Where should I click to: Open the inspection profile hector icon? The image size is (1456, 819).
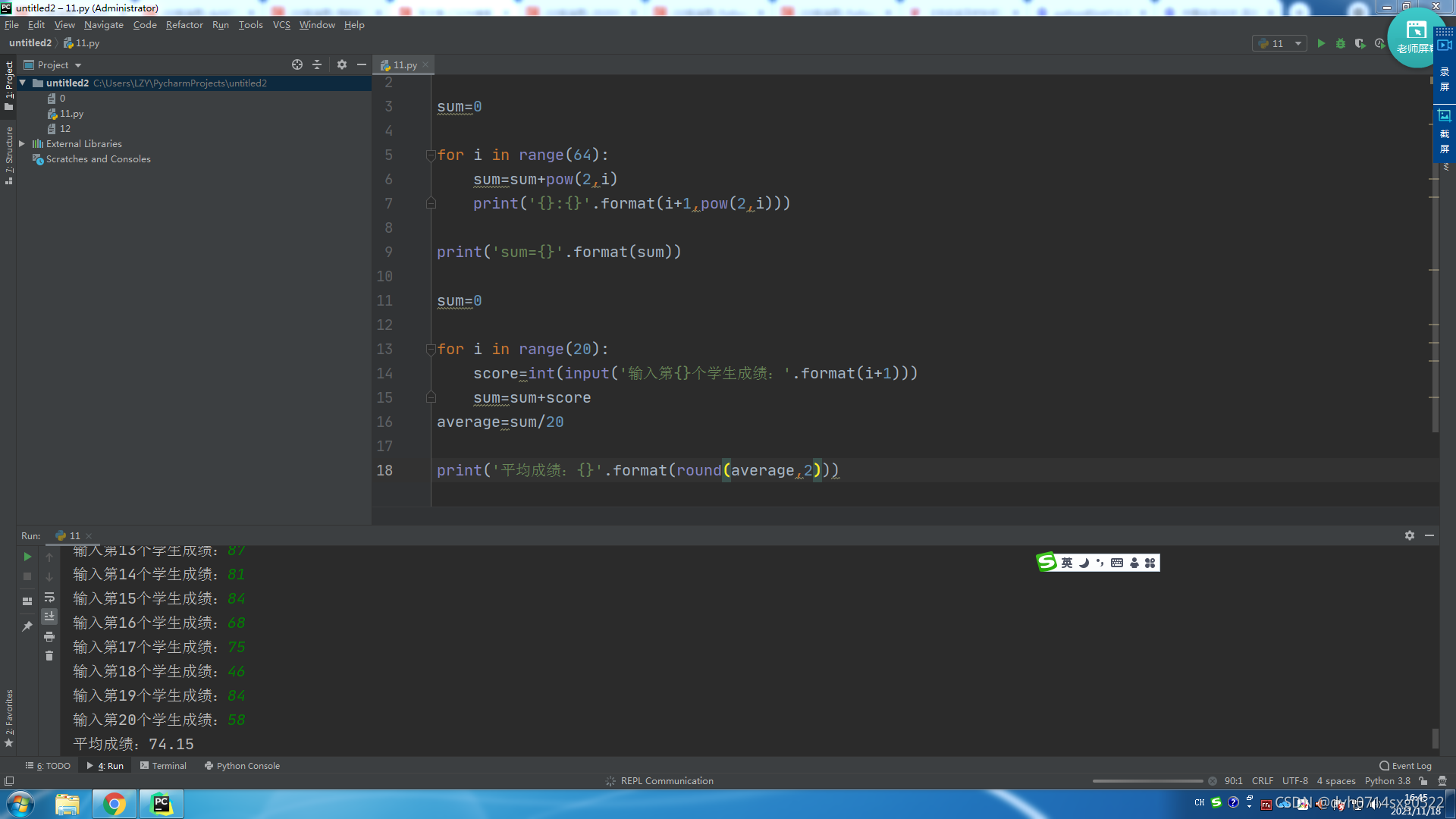(x=1442, y=781)
